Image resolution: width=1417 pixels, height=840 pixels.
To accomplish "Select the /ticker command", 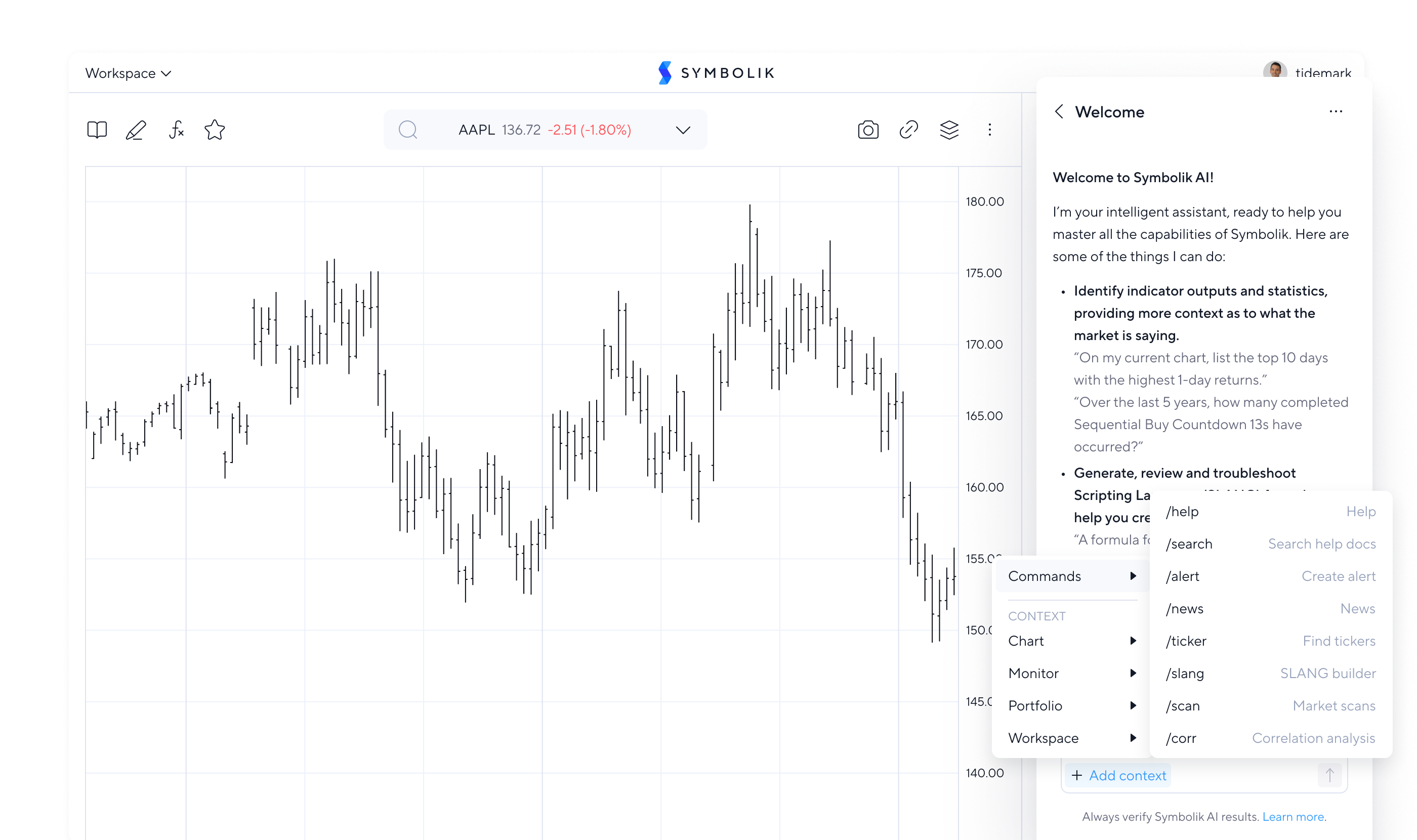I will 1270,641.
